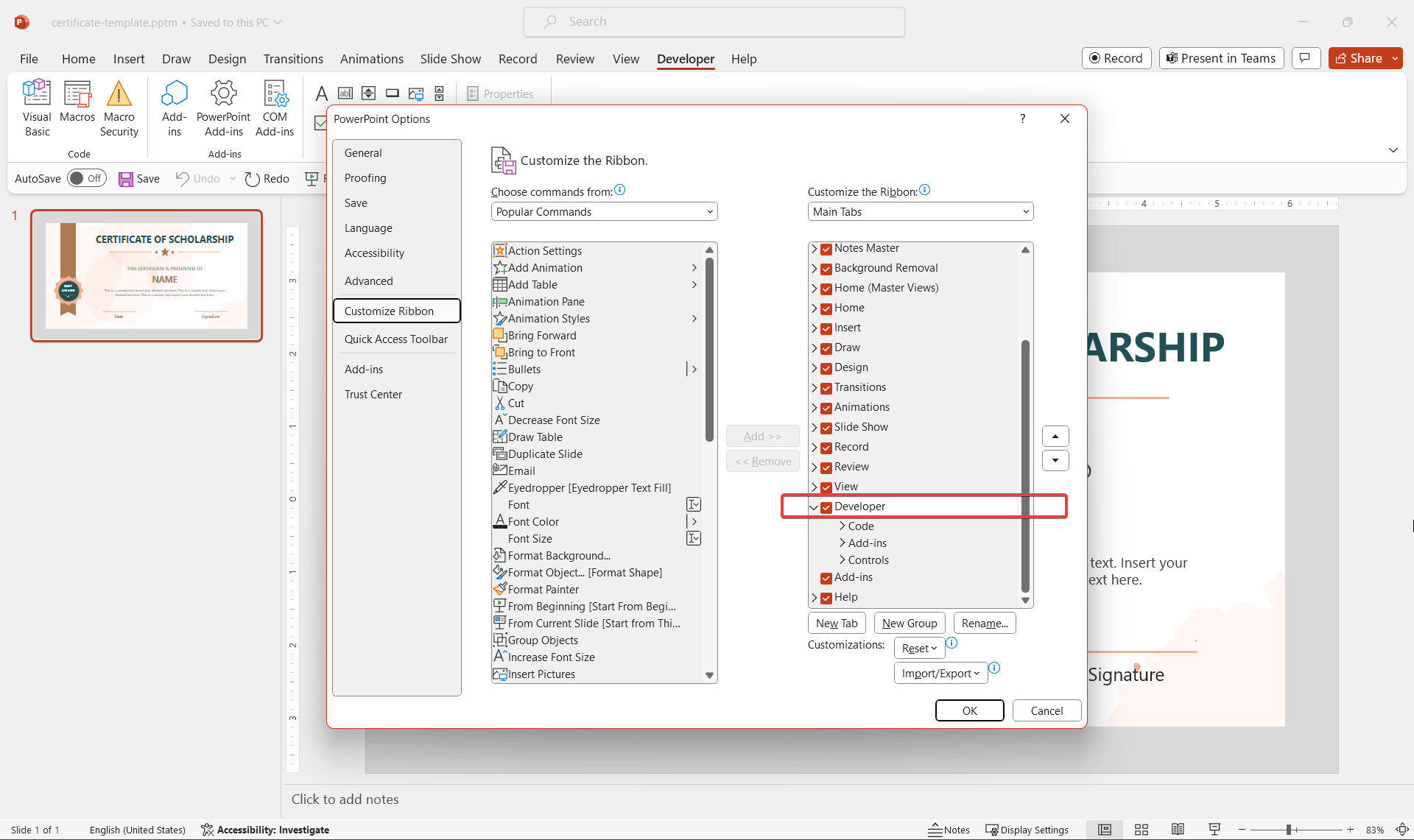Screen dimensions: 1414x840
Task: Open the Choose commands from dropdown
Action: 603,211
